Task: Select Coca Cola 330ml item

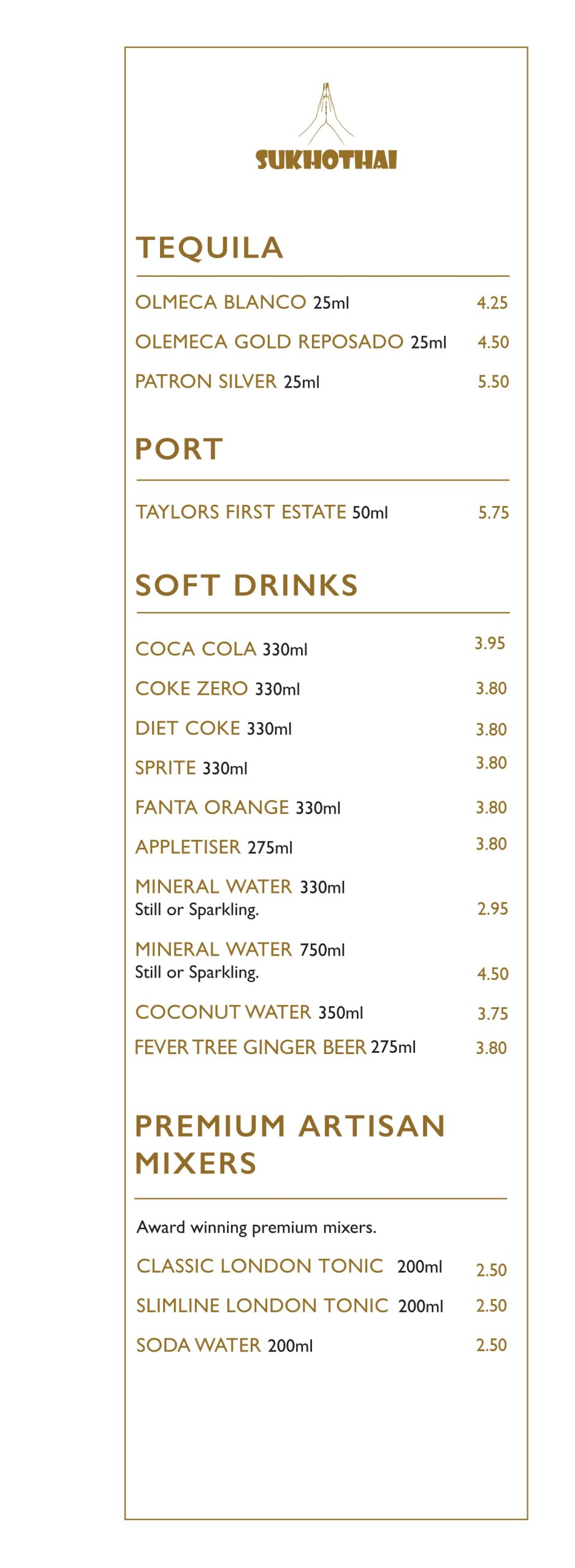Action: pyautogui.click(x=221, y=649)
